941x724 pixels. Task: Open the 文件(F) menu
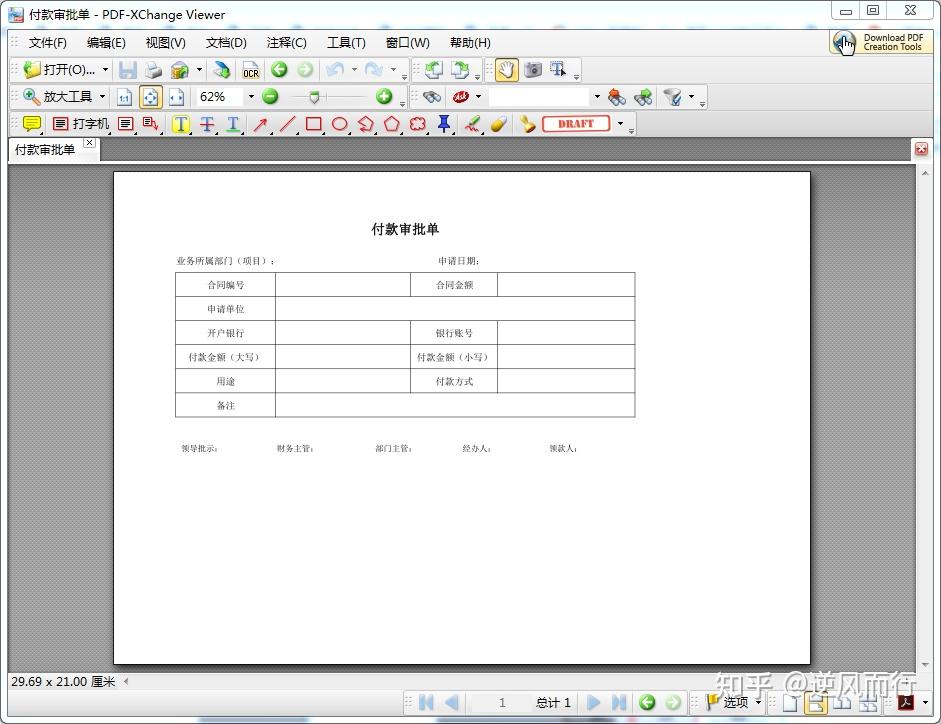pyautogui.click(x=48, y=43)
